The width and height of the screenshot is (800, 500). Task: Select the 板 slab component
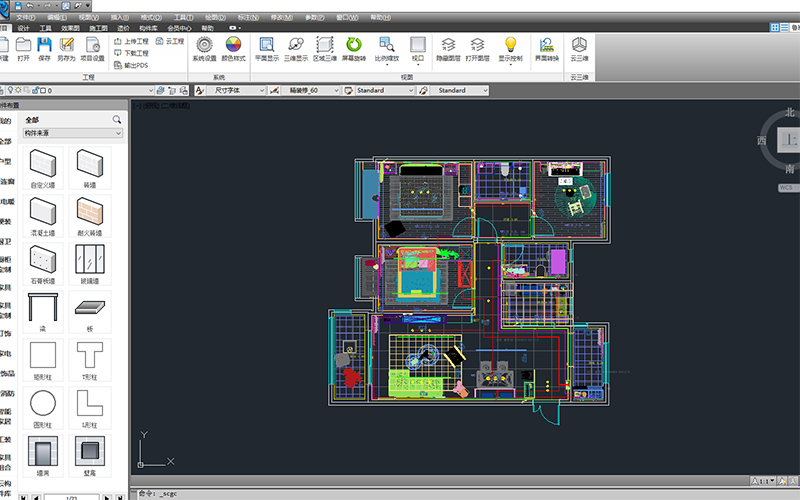[x=90, y=312]
